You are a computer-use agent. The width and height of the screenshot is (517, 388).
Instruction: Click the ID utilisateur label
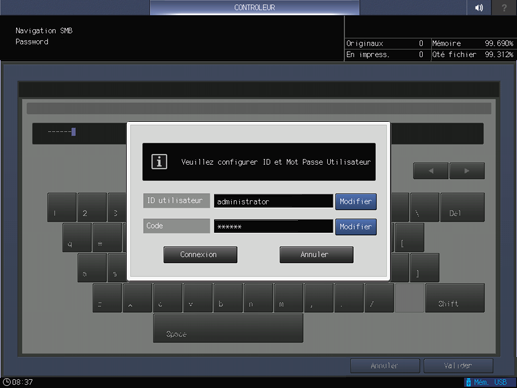point(176,201)
